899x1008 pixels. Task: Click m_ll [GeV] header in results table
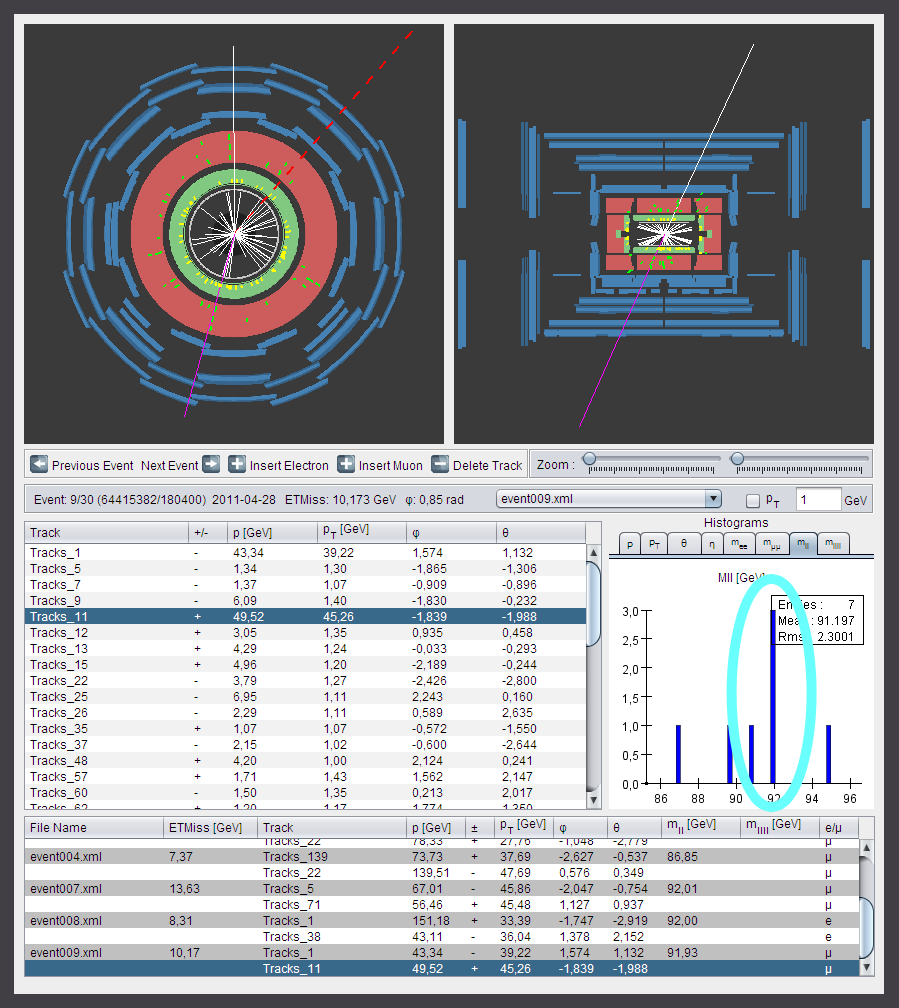(x=701, y=827)
